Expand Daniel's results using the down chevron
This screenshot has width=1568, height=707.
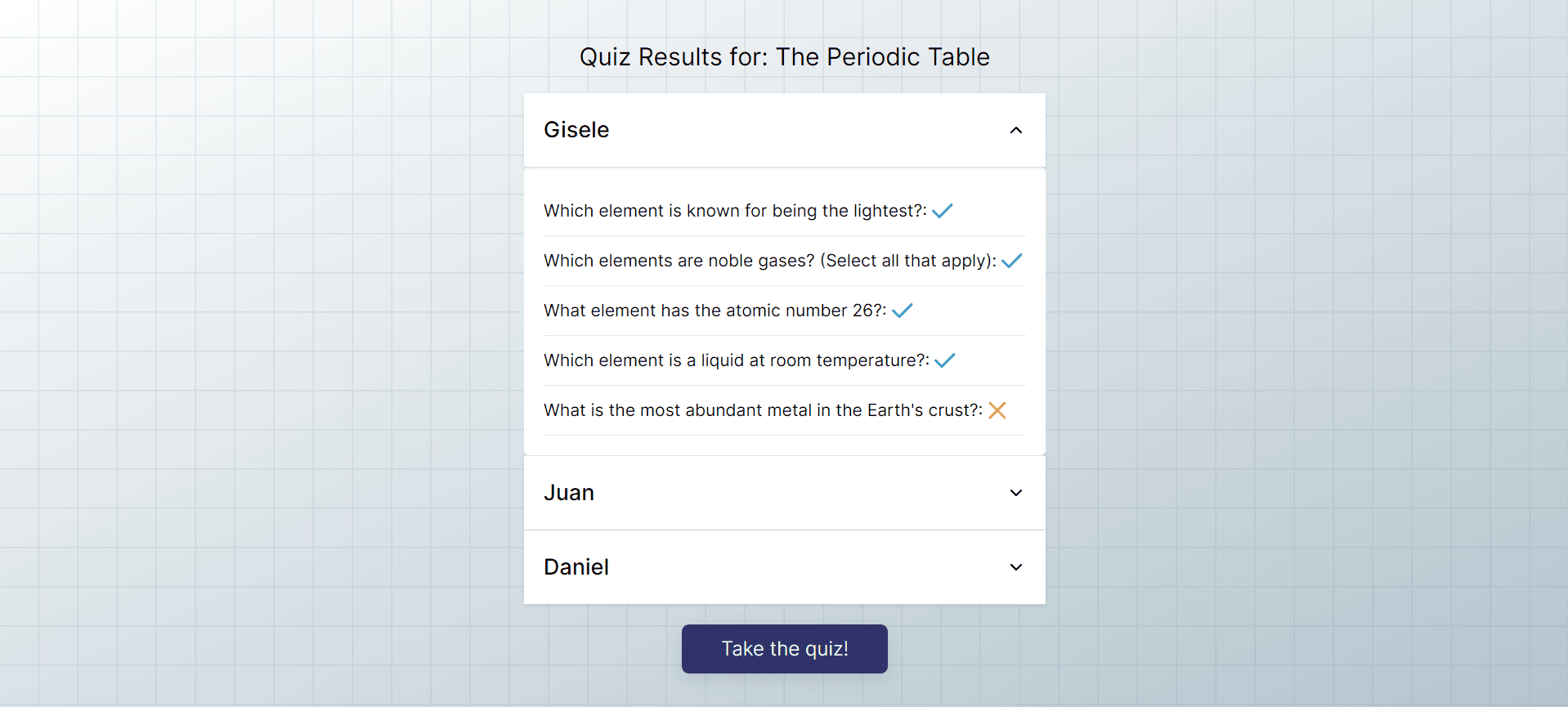point(1016,567)
